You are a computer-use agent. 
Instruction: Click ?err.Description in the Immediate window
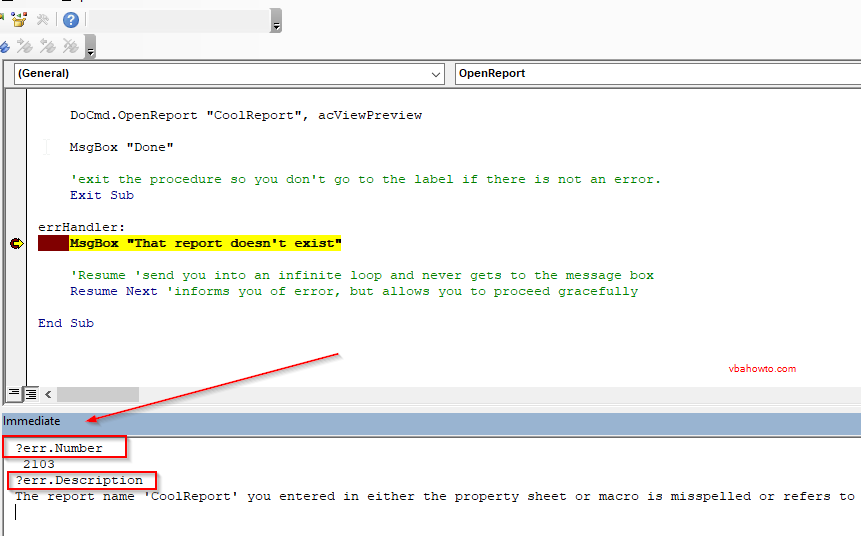coord(79,480)
